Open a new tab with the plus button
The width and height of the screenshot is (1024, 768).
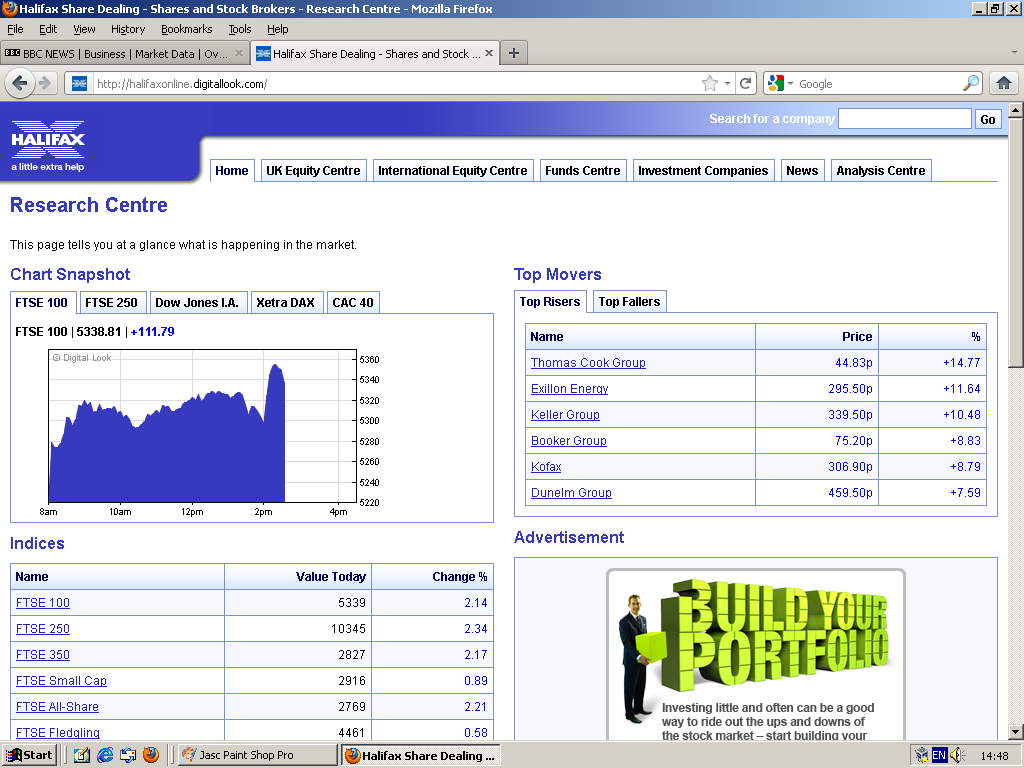[x=514, y=54]
